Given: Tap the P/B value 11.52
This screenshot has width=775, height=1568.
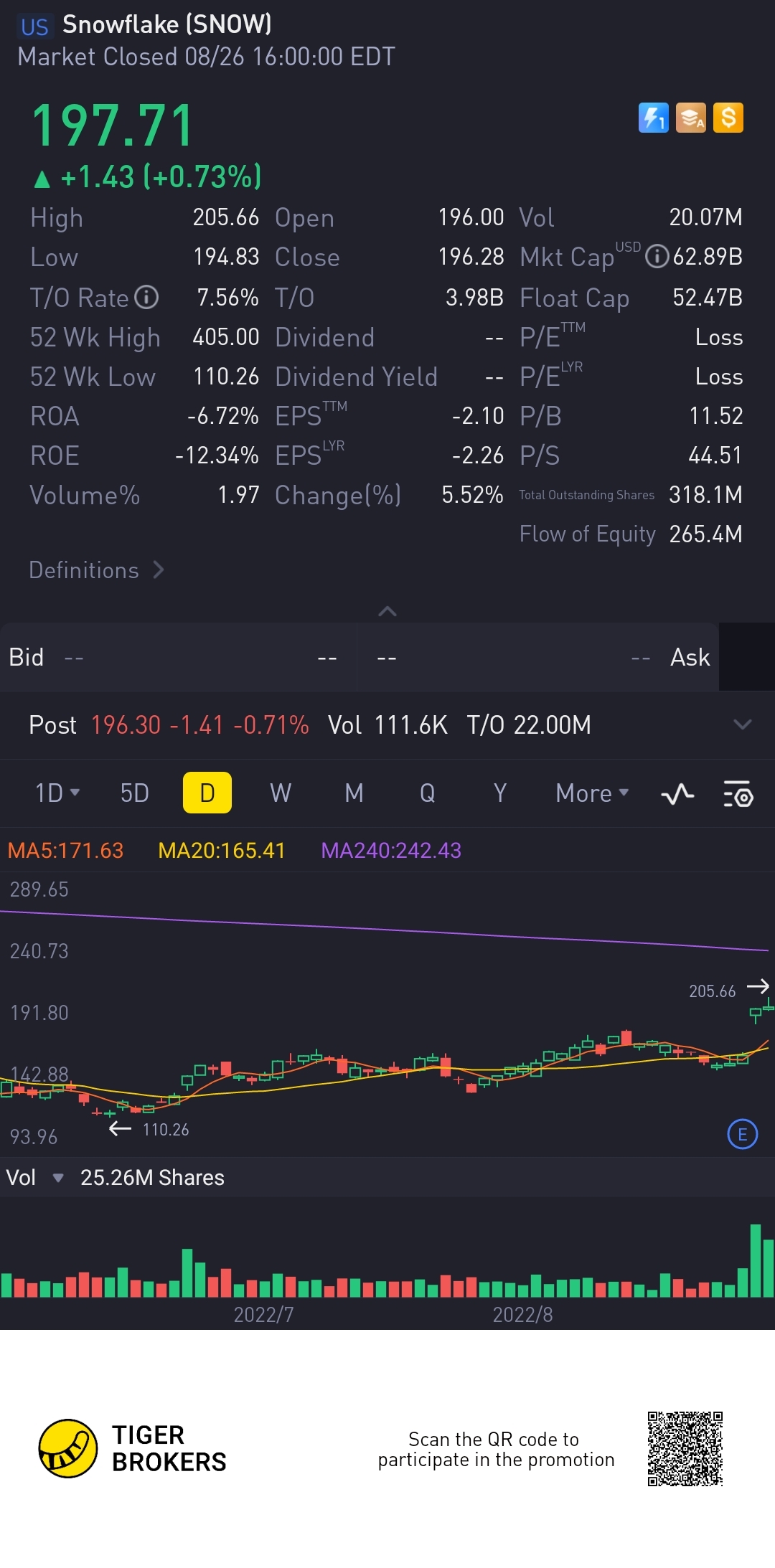Looking at the screenshot, I should point(715,416).
